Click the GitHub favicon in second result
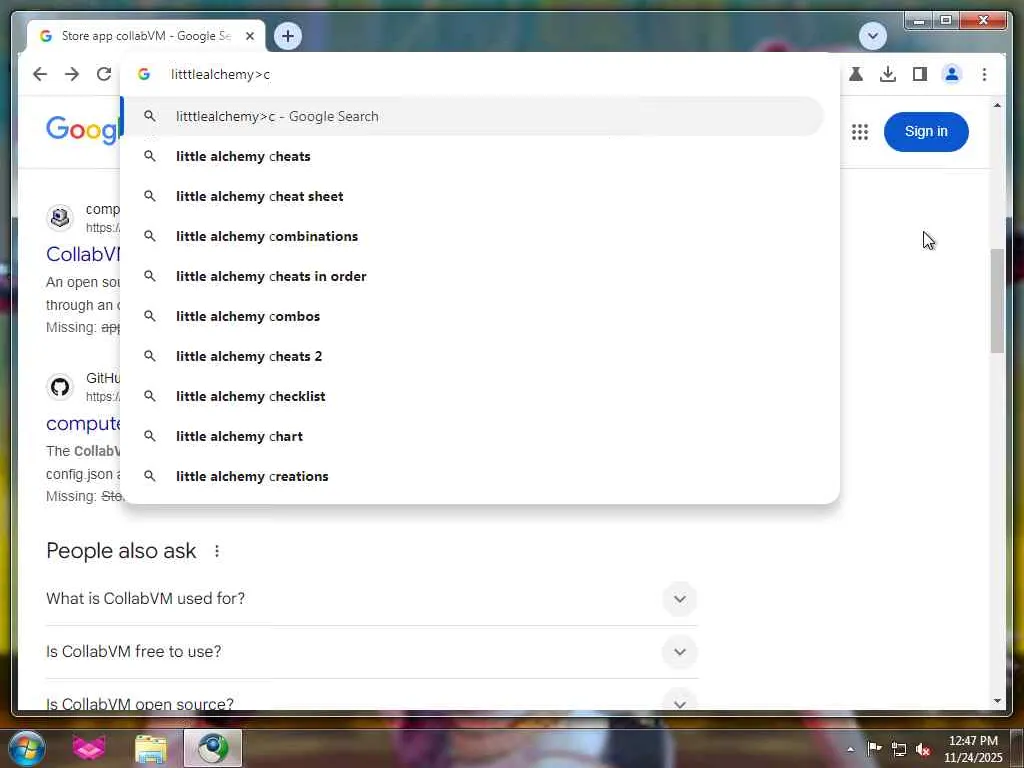The width and height of the screenshot is (1024, 768). pos(60,387)
